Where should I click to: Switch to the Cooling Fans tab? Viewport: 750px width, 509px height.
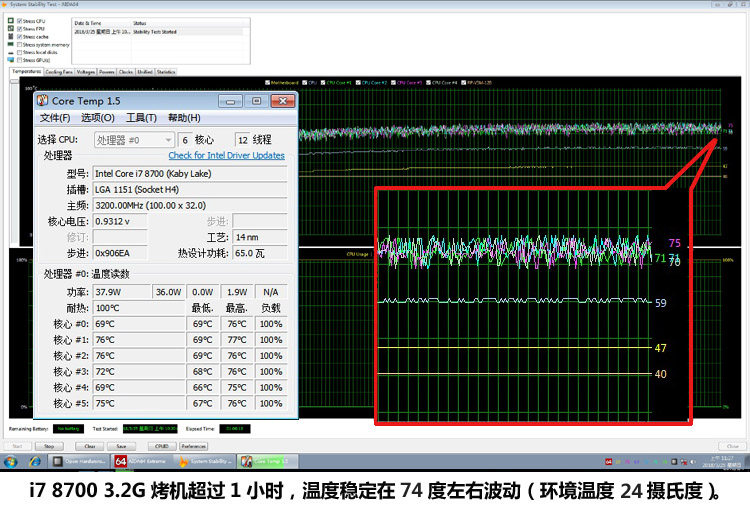(x=59, y=72)
